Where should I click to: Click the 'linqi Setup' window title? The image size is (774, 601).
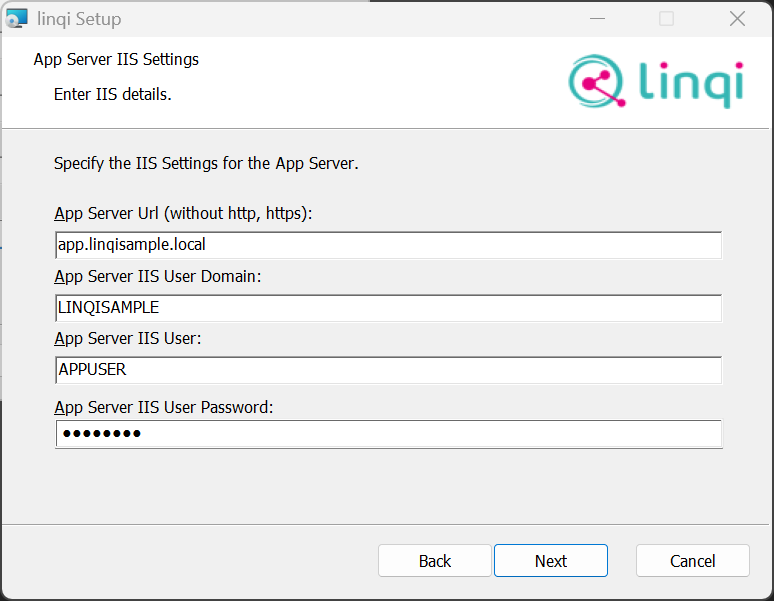79,19
